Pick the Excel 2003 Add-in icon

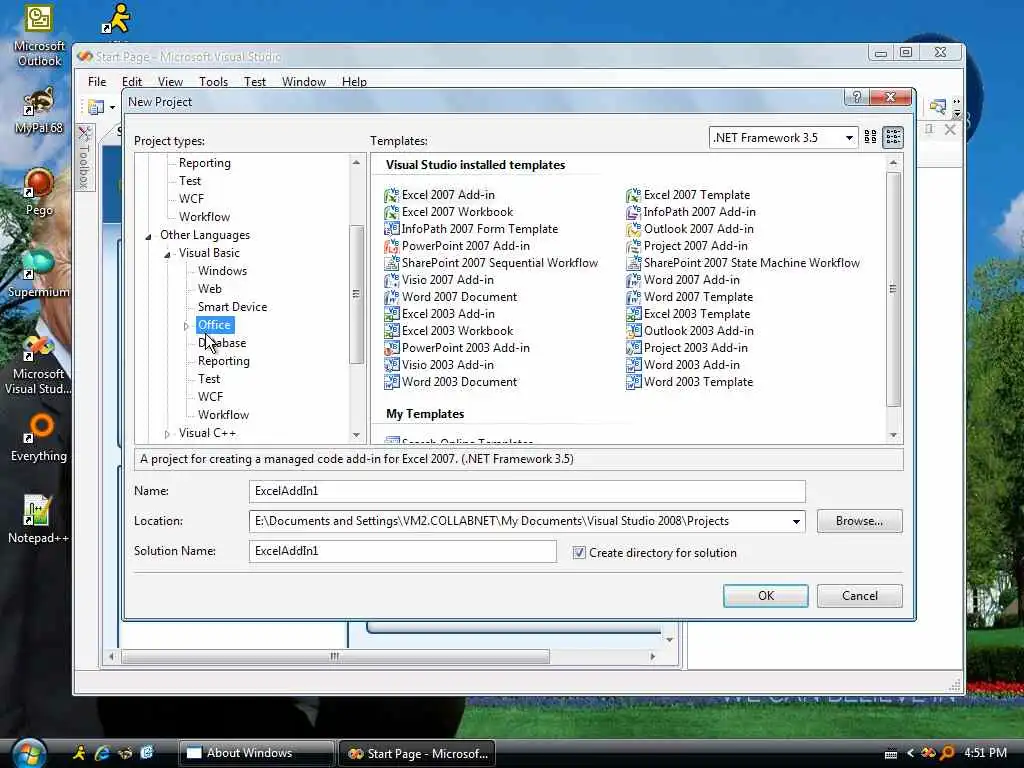391,313
